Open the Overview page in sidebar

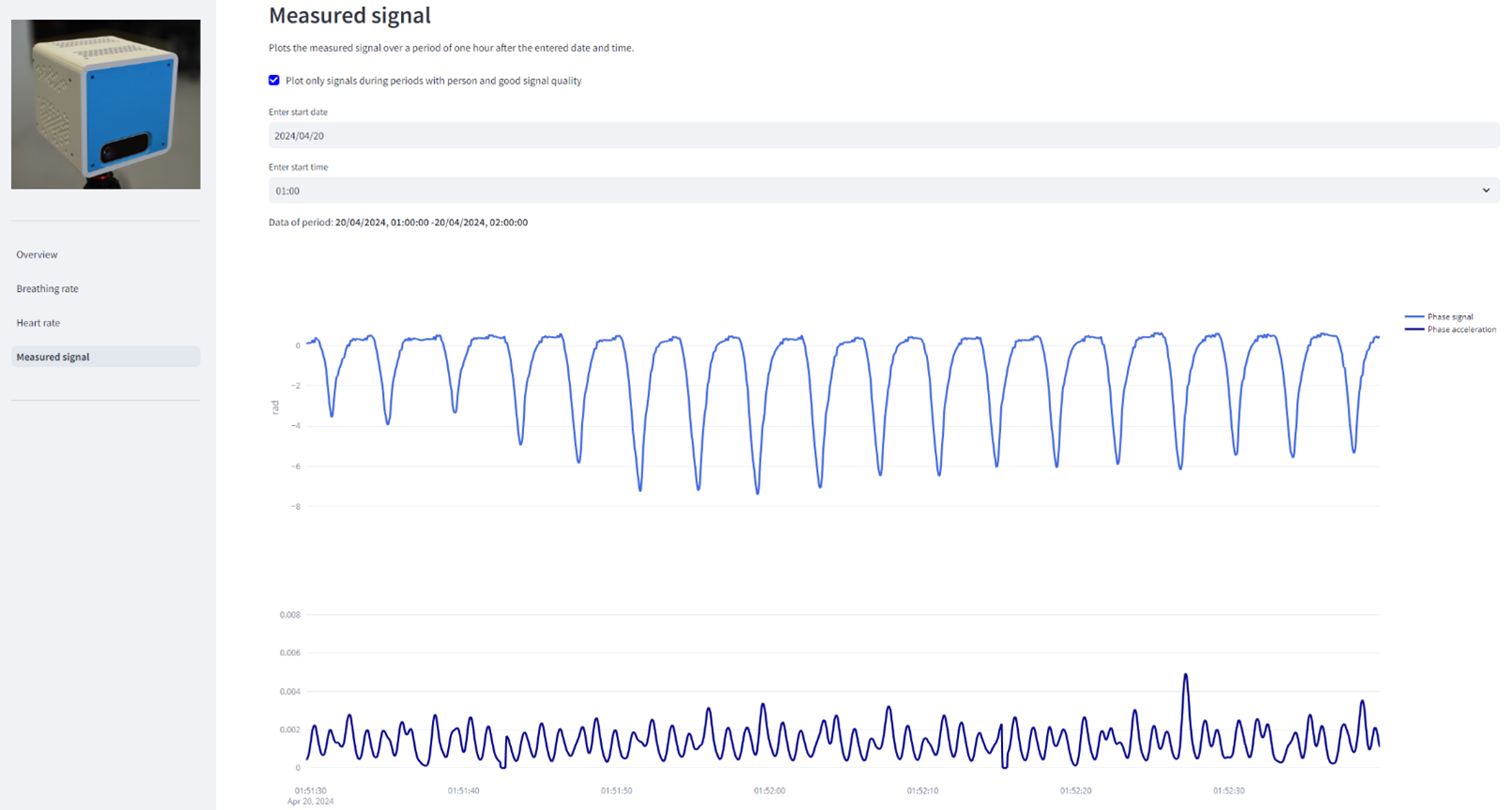37,254
